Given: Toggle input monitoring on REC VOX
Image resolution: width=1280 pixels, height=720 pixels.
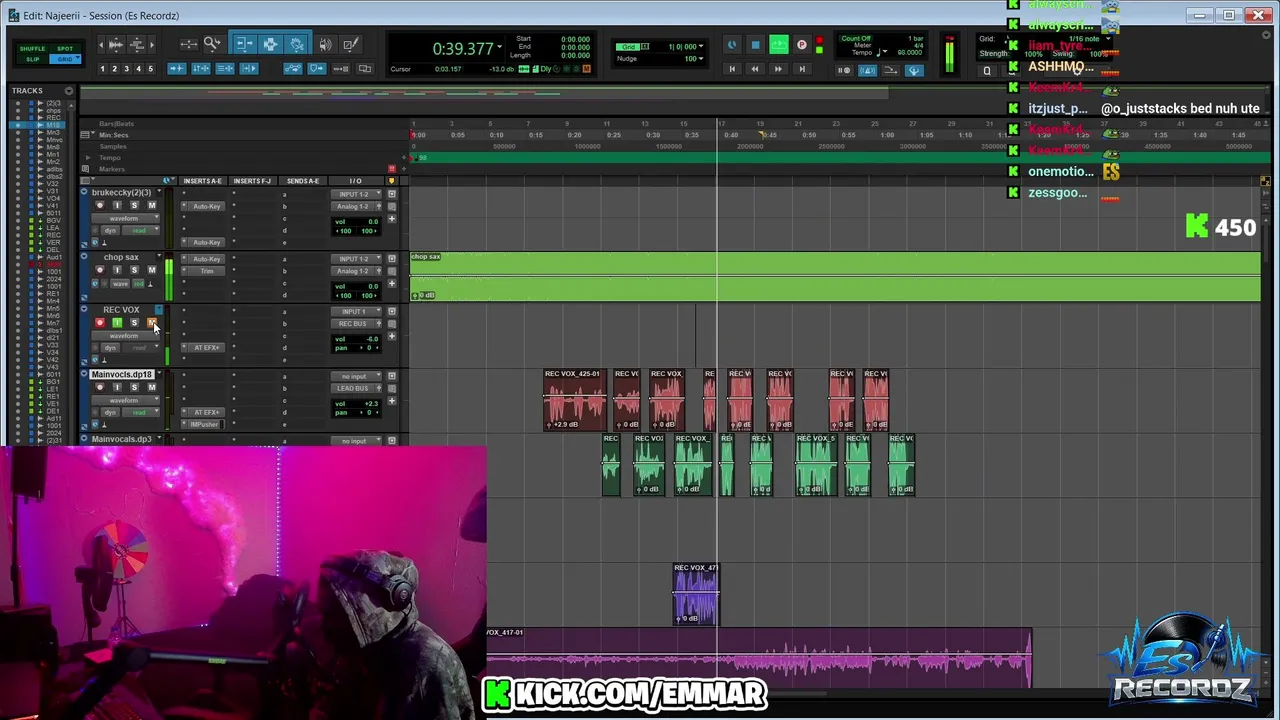Looking at the screenshot, I should click(x=116, y=323).
